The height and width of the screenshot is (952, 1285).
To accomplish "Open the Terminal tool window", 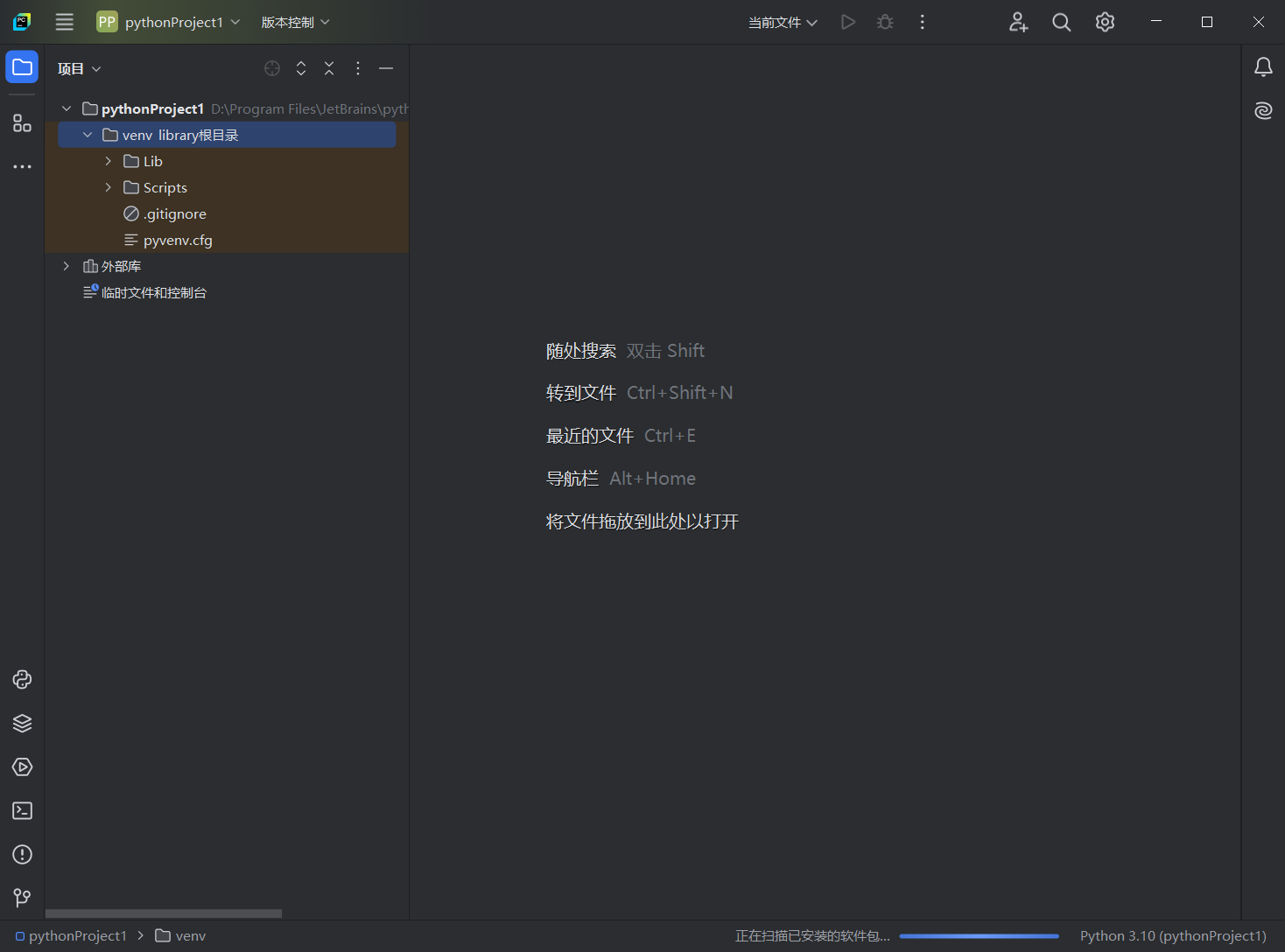I will pyautogui.click(x=22, y=811).
